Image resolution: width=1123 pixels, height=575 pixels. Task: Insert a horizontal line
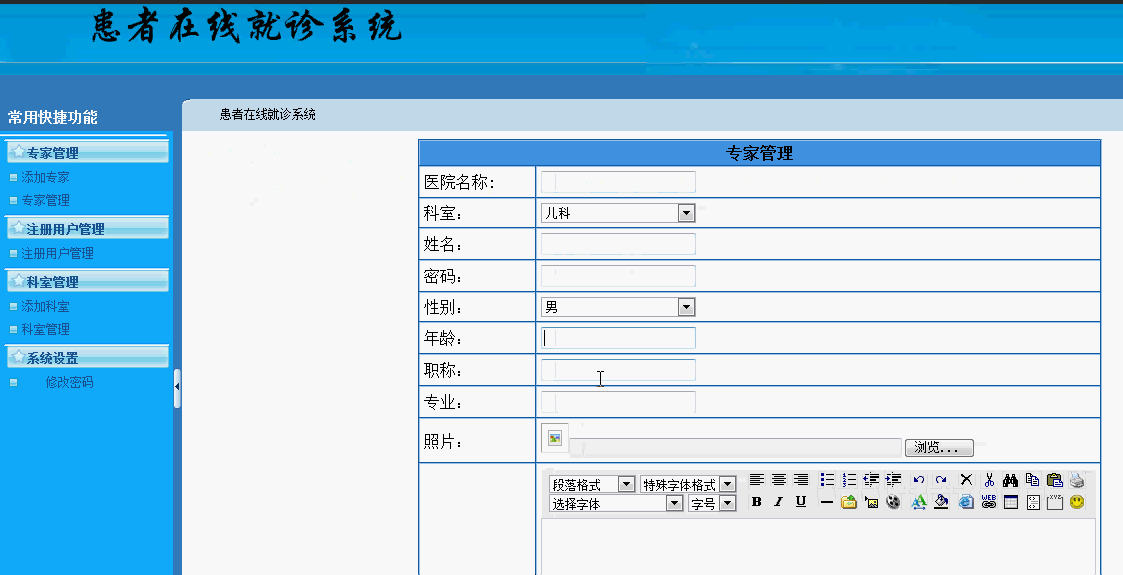point(826,502)
